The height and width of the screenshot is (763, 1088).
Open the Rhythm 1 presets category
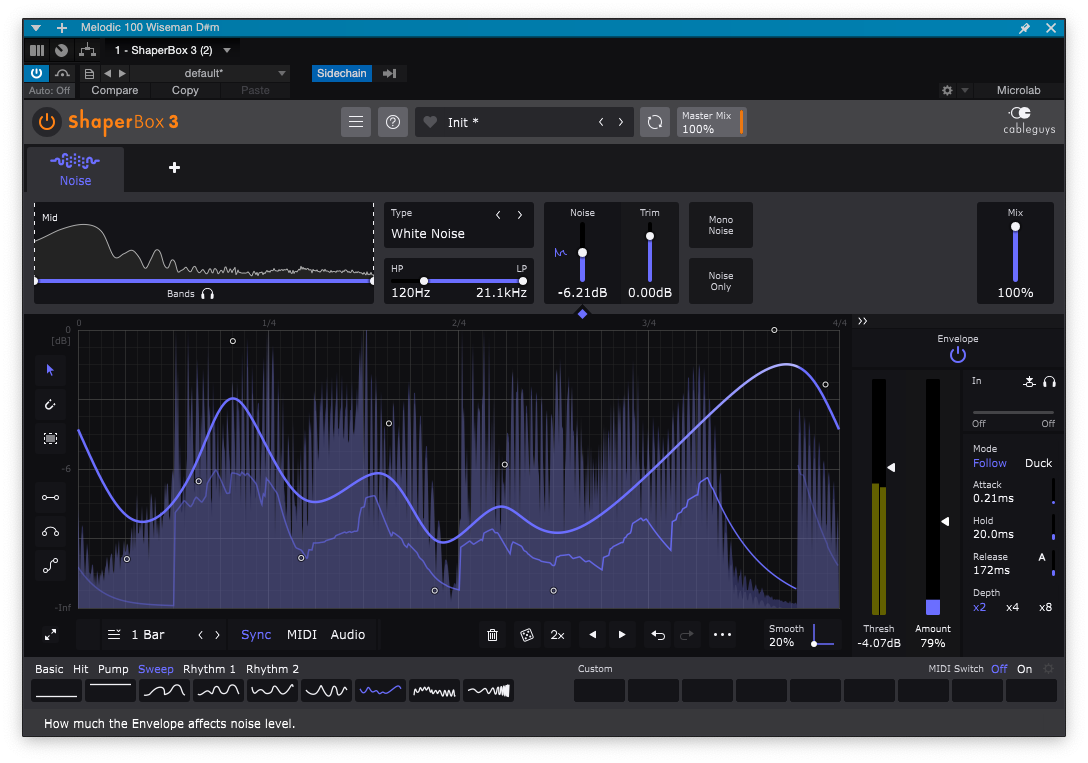click(209, 669)
